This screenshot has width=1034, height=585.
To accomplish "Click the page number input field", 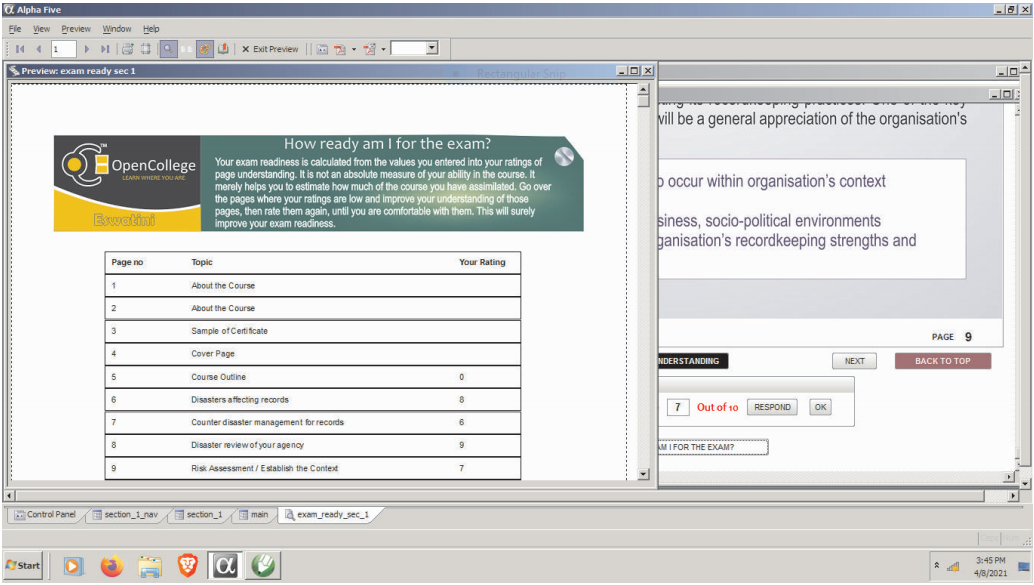I will [x=62, y=48].
